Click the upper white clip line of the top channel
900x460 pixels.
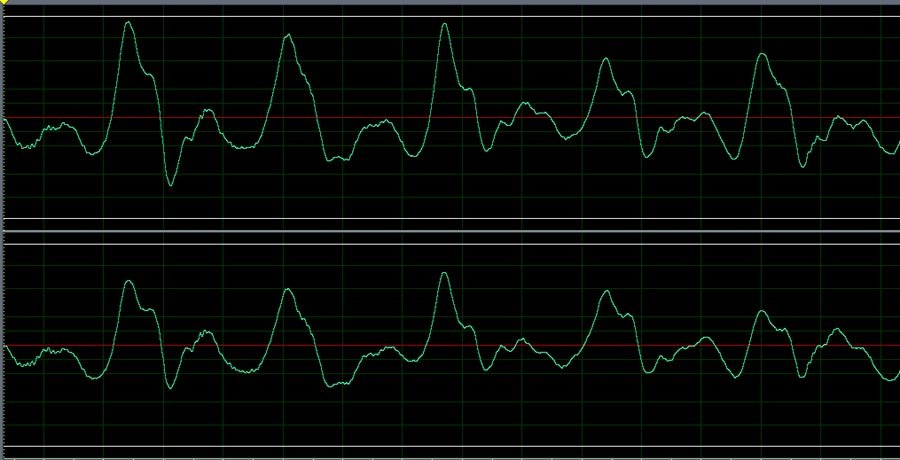point(450,16)
